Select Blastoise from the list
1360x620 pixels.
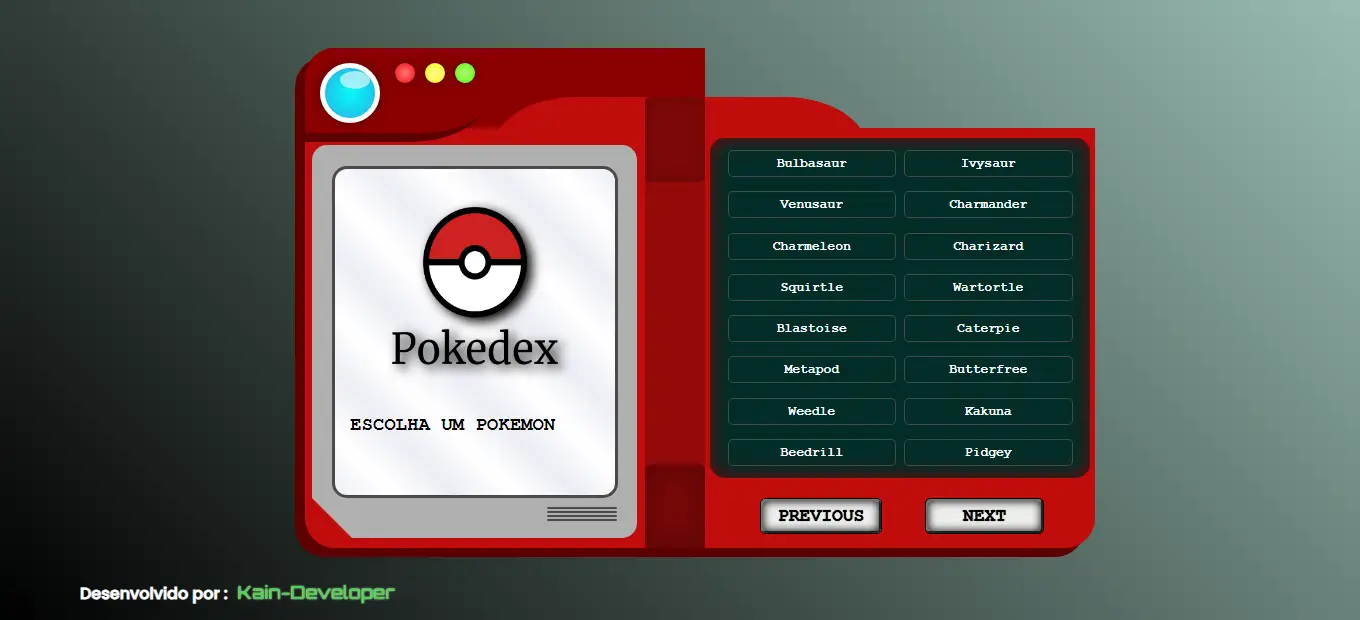click(811, 328)
